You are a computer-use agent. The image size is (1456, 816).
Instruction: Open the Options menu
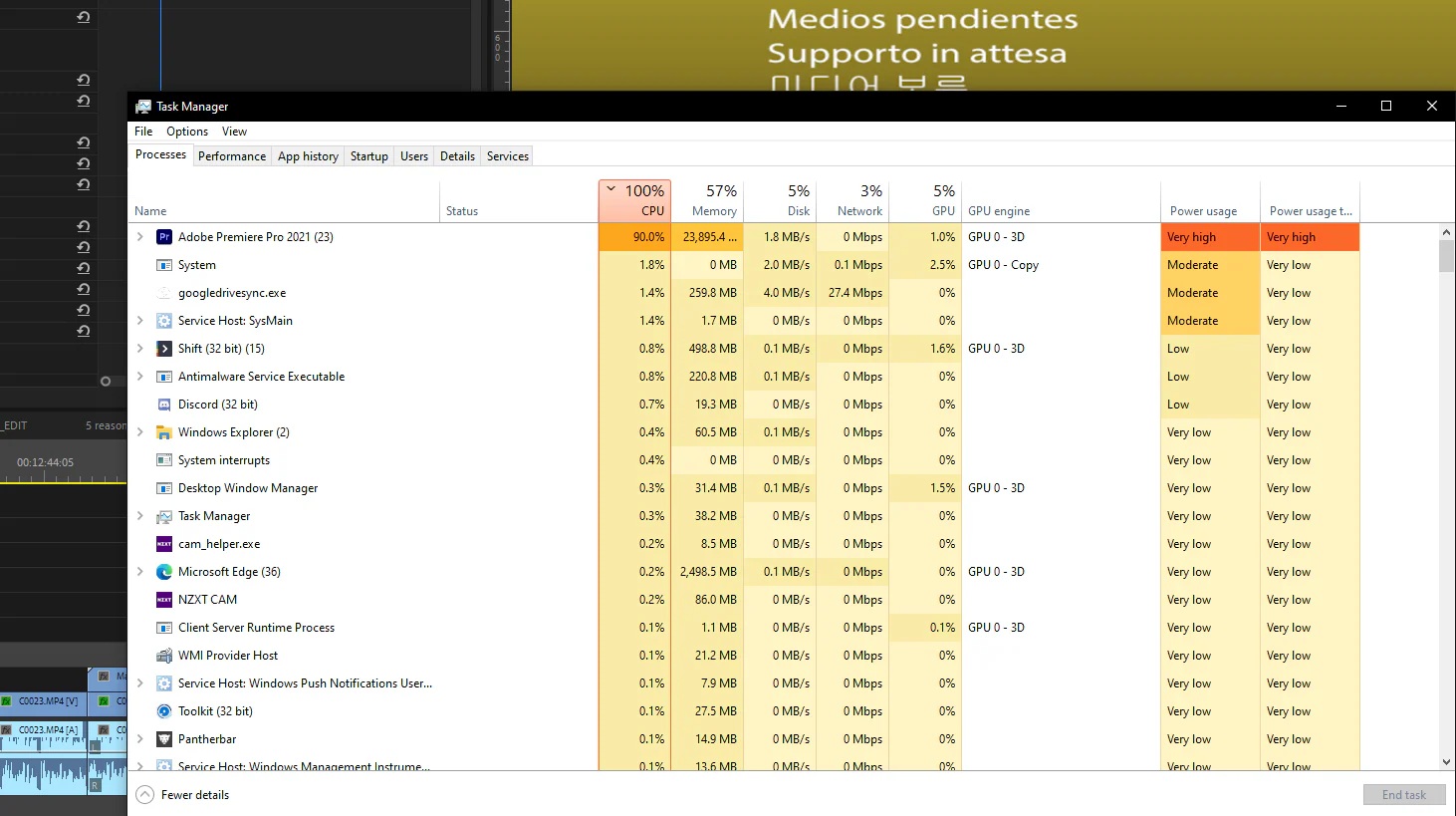[x=186, y=131]
